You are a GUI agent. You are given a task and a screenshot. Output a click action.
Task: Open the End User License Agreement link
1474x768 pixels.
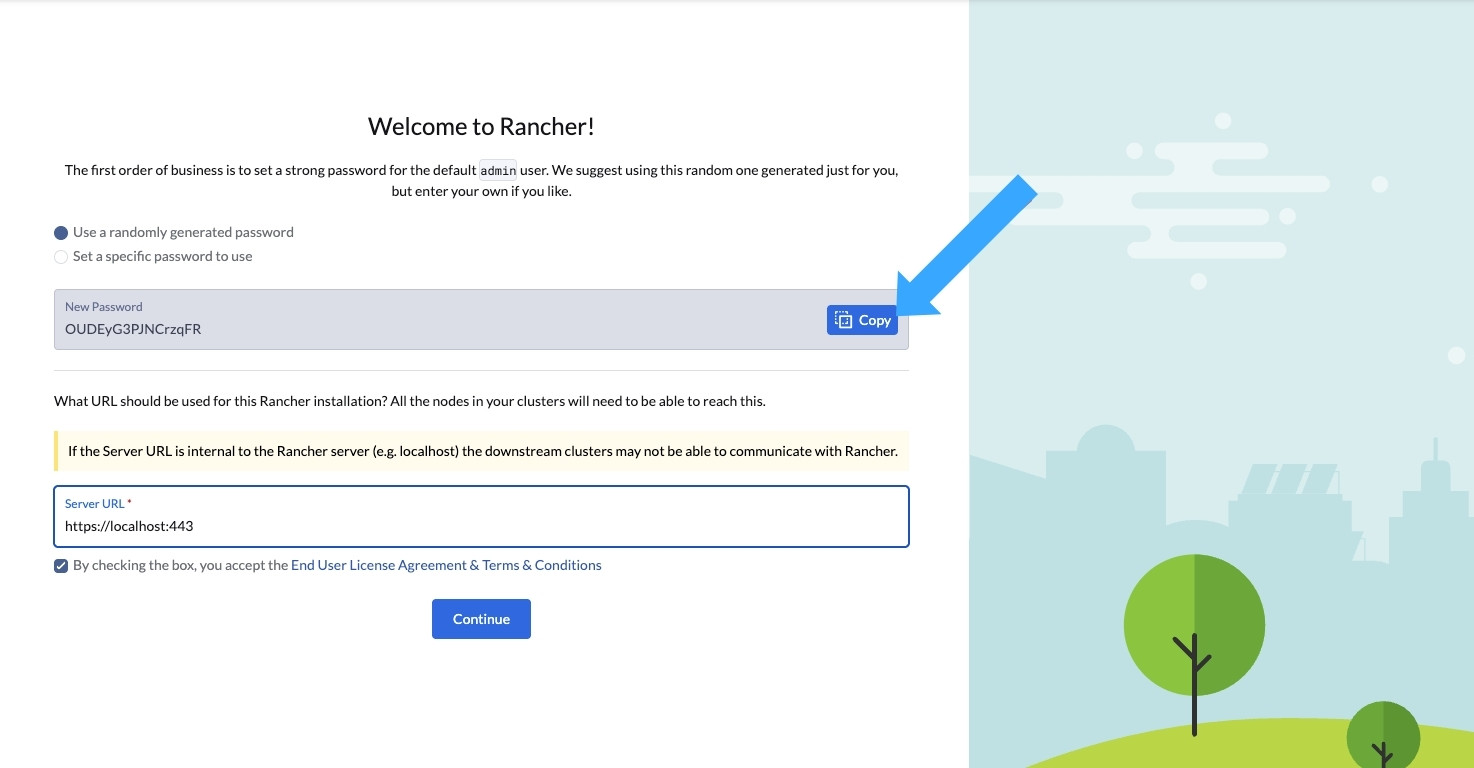446,565
